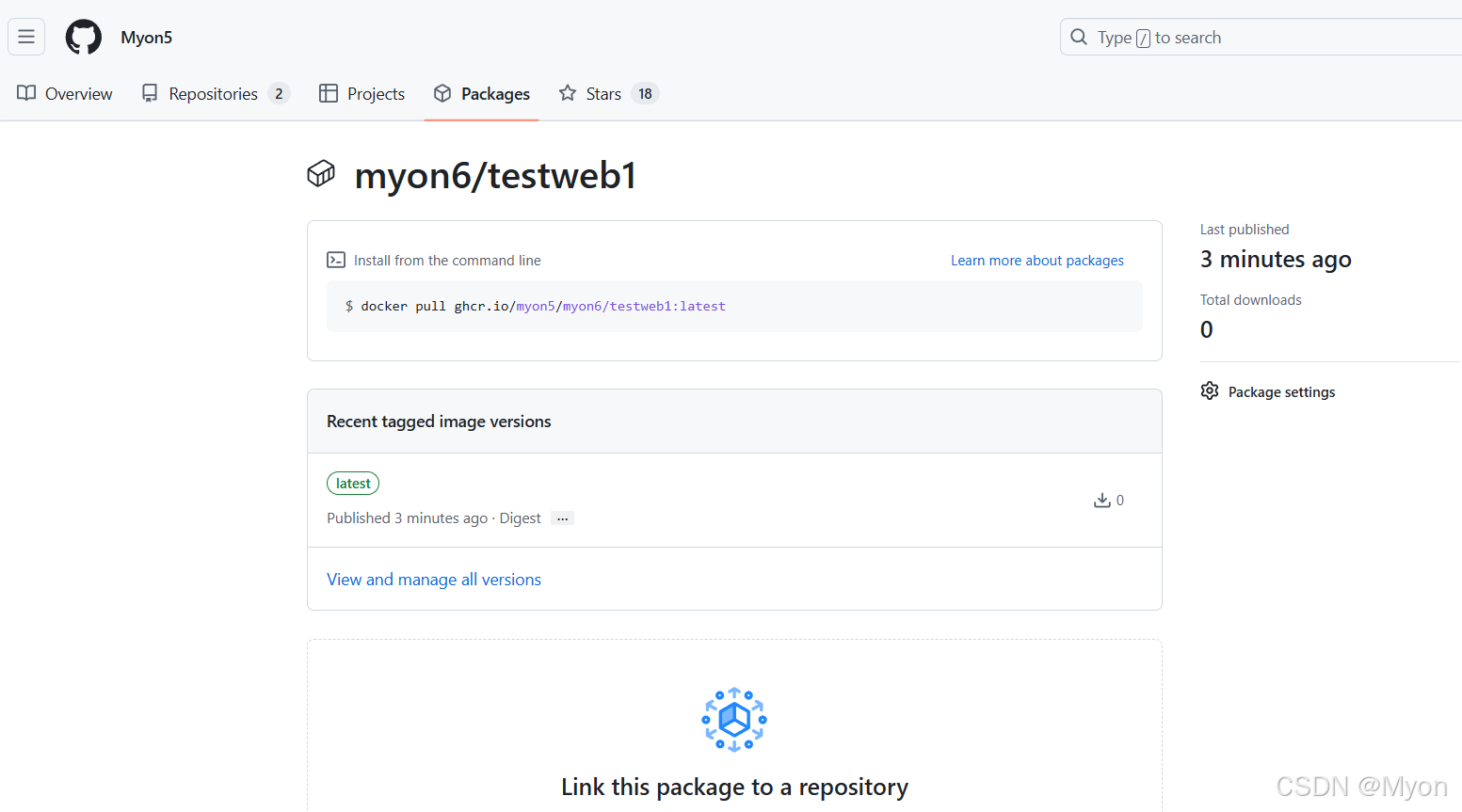The image size is (1462, 812).
Task: Click the 3 minutes ago last published value
Action: tap(1276, 260)
